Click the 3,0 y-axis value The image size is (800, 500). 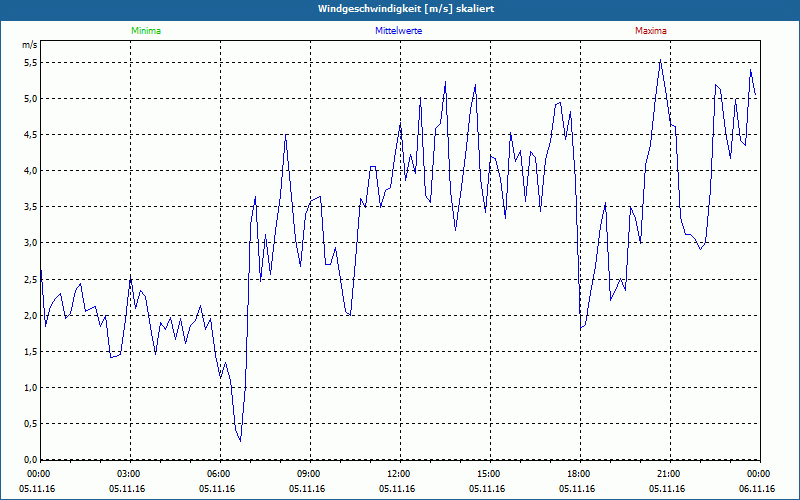(x=31, y=243)
